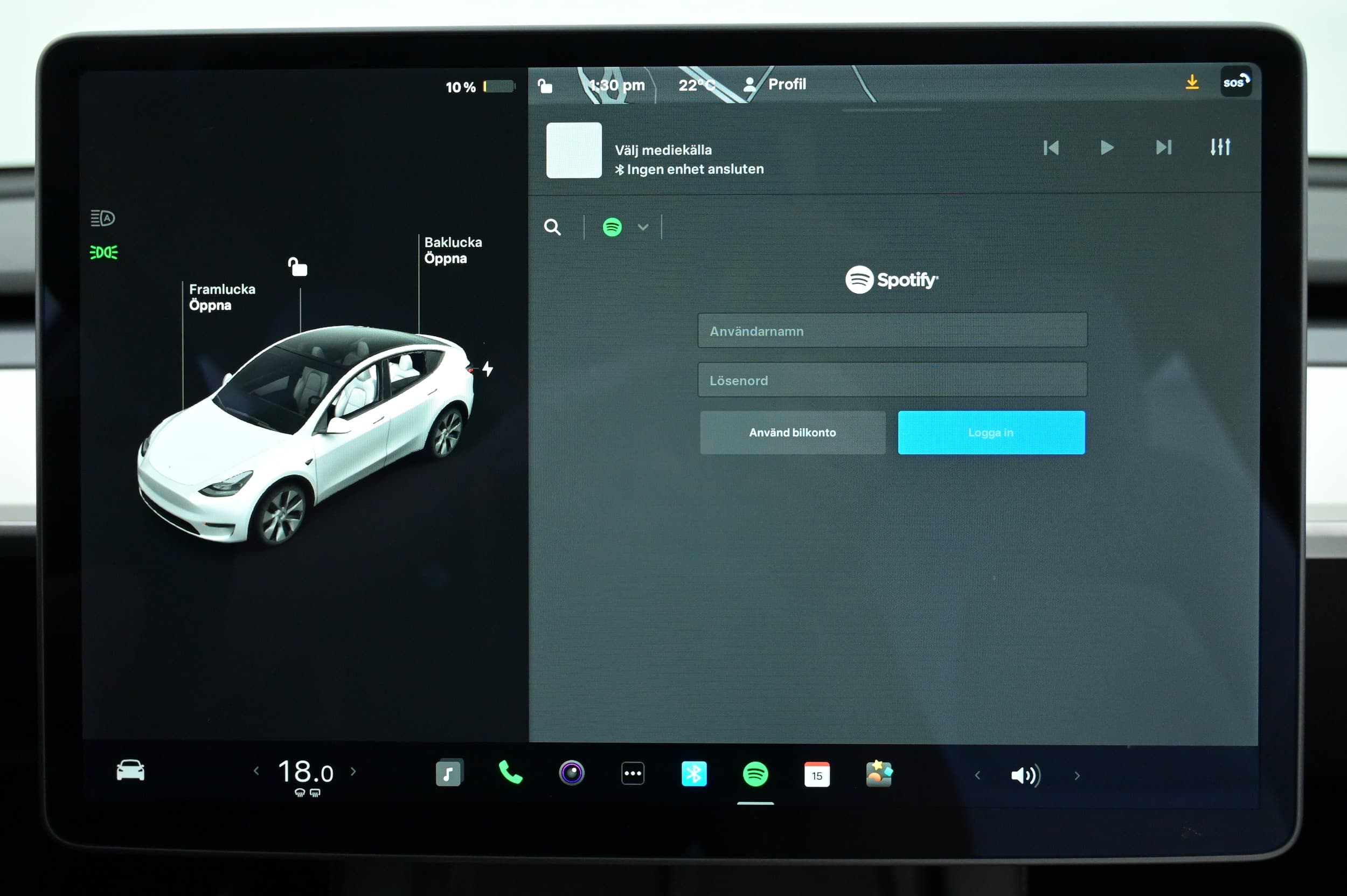Tap the Spotify source icon in the media selector
The height and width of the screenshot is (896, 1347).
coord(612,227)
